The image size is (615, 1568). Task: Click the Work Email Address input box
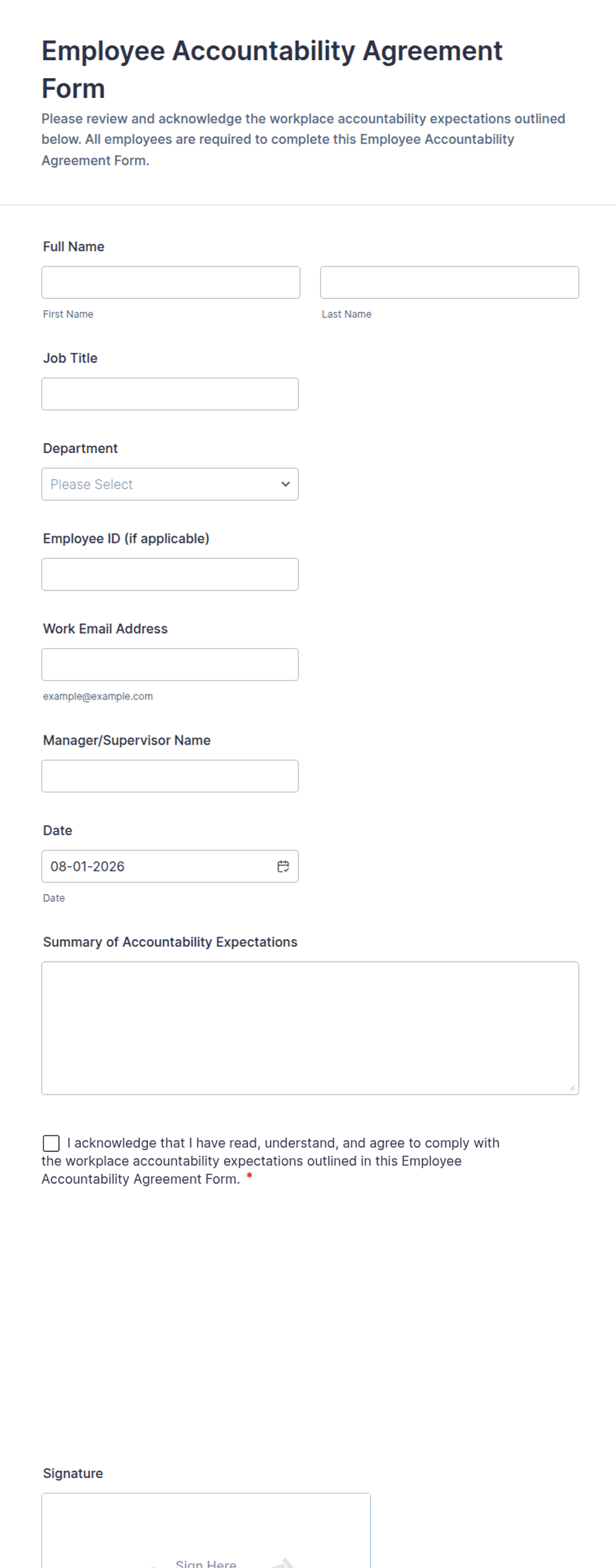[x=170, y=665]
